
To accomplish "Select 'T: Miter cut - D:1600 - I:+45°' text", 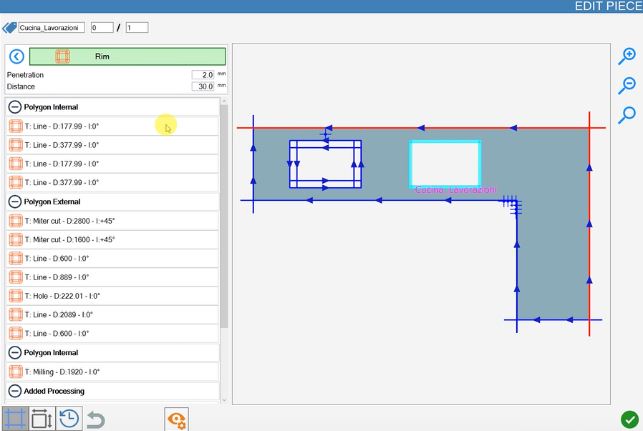I will (x=70, y=239).
